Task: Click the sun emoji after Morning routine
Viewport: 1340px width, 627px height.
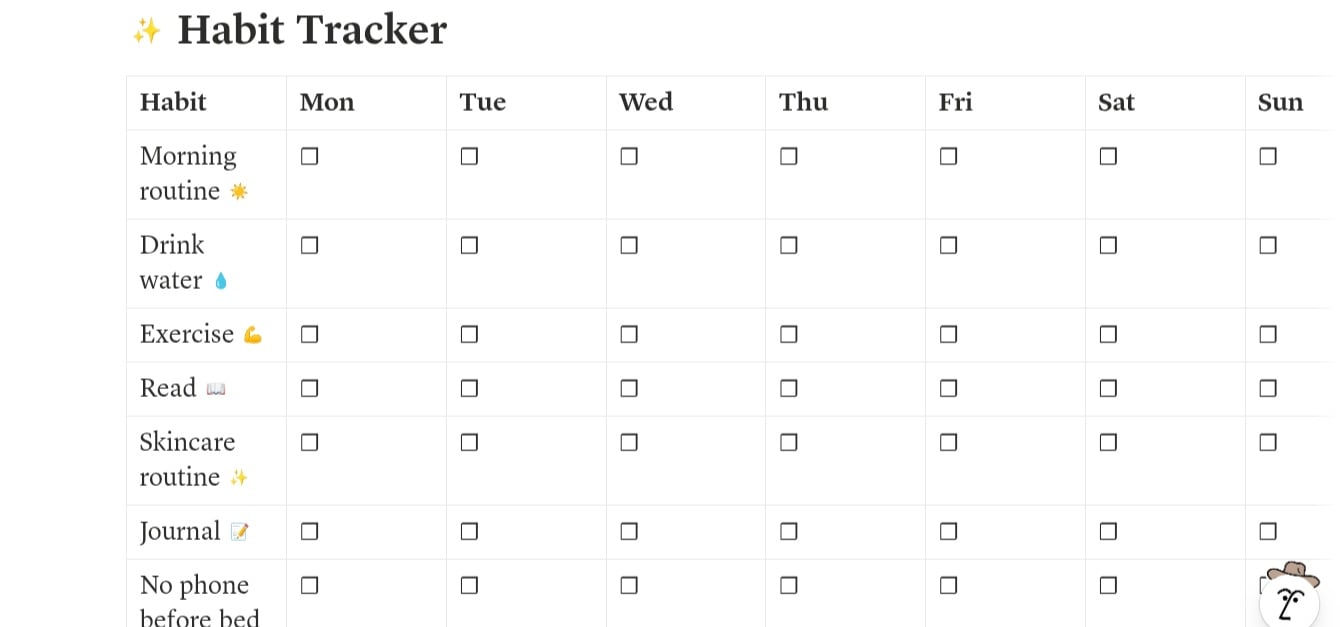Action: coord(239,191)
